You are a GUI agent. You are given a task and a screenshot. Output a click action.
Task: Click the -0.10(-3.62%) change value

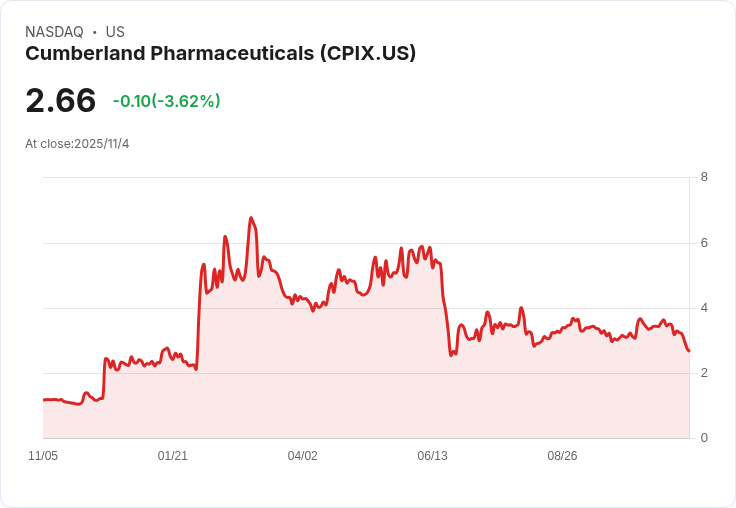pyautogui.click(x=167, y=101)
